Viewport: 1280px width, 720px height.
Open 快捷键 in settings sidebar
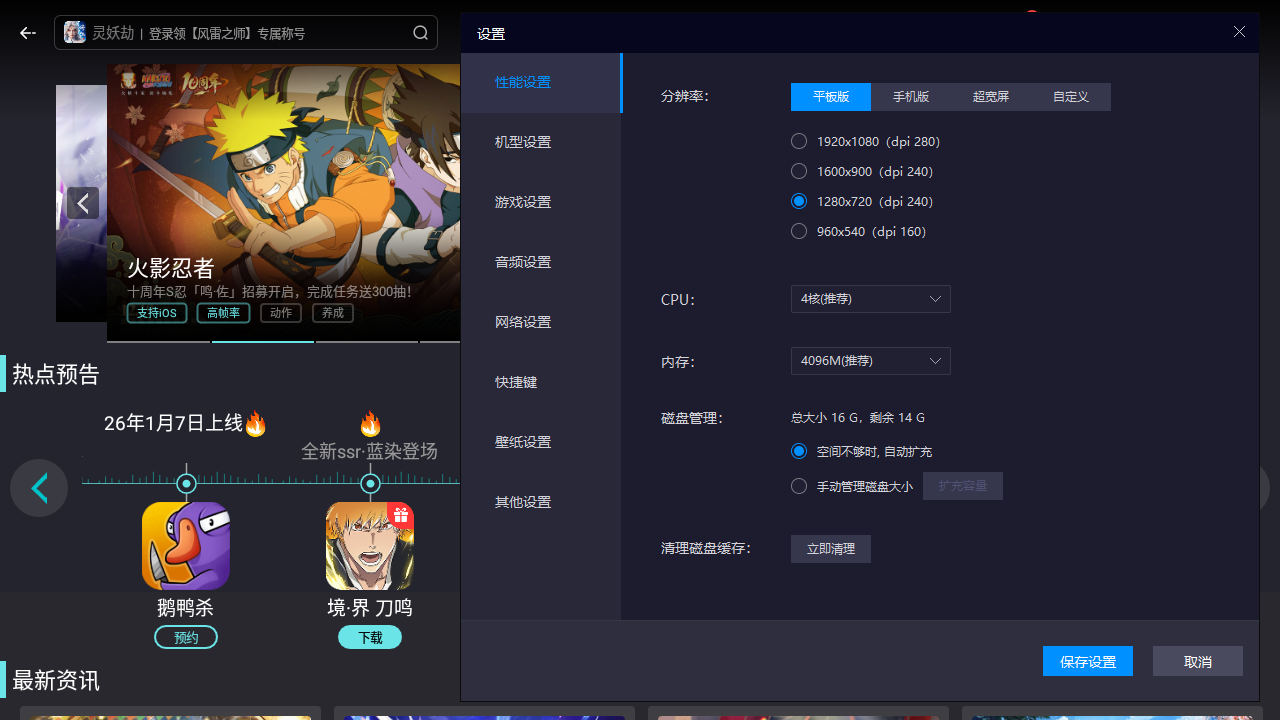tap(541, 382)
